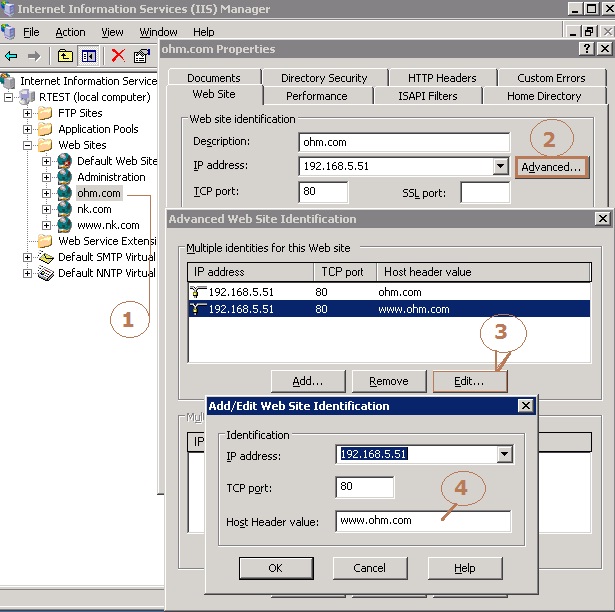Click Help in Add/Edit Web Site Identification
This screenshot has width=615, height=612.
click(x=465, y=568)
